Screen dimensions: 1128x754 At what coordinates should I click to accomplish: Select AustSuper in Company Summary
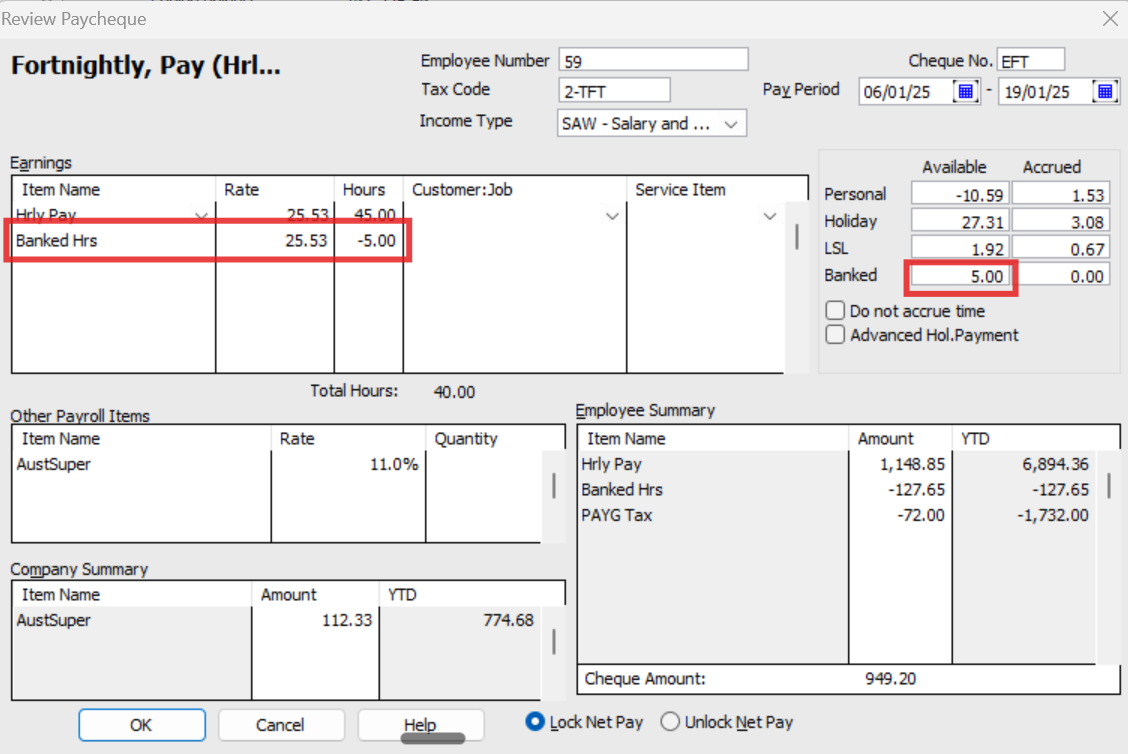pyautogui.click(x=54, y=620)
